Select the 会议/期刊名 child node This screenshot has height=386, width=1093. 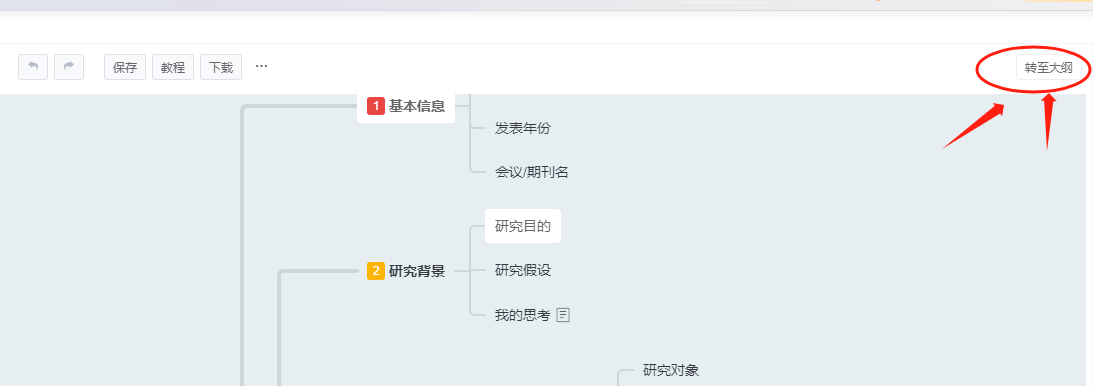(x=532, y=171)
